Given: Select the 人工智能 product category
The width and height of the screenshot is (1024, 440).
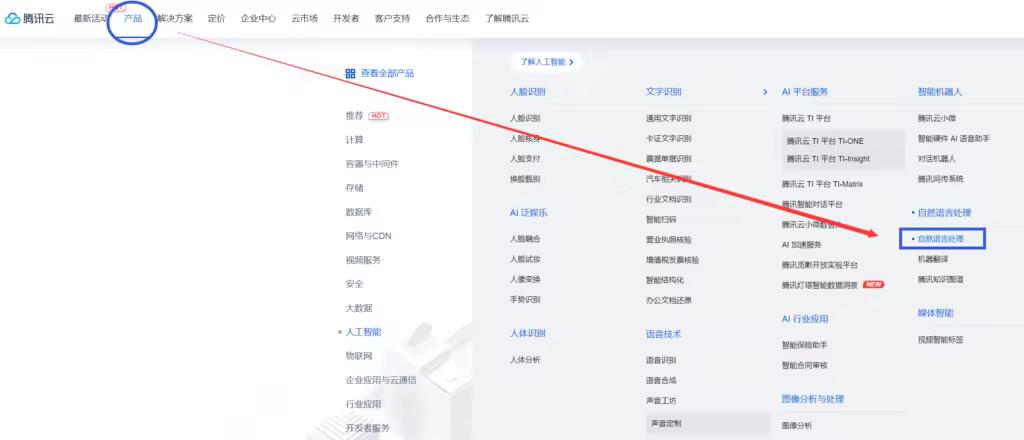Looking at the screenshot, I should click(x=363, y=332).
